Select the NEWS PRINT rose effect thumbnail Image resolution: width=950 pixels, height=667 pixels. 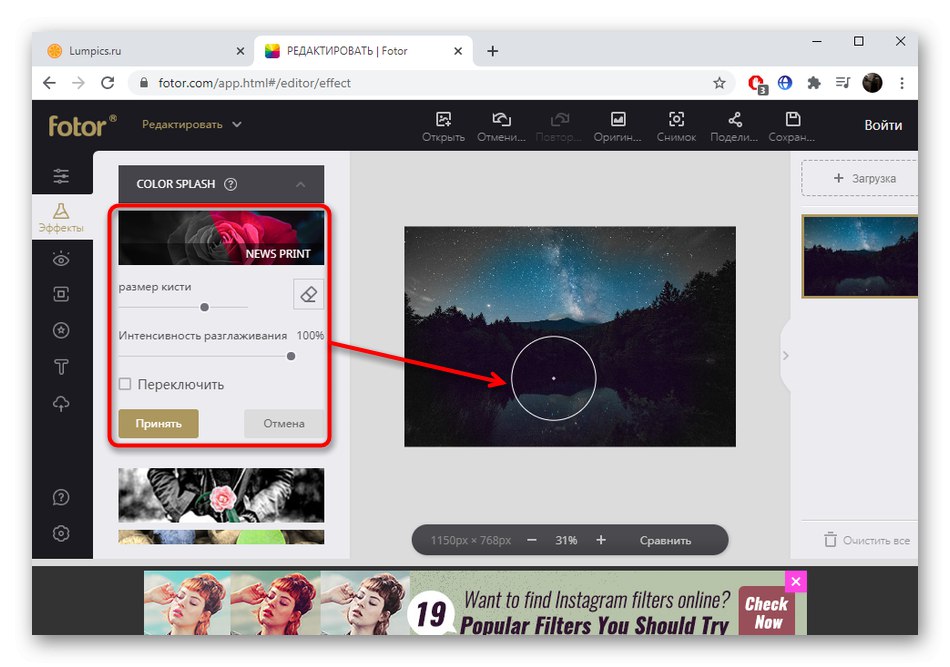(221, 237)
